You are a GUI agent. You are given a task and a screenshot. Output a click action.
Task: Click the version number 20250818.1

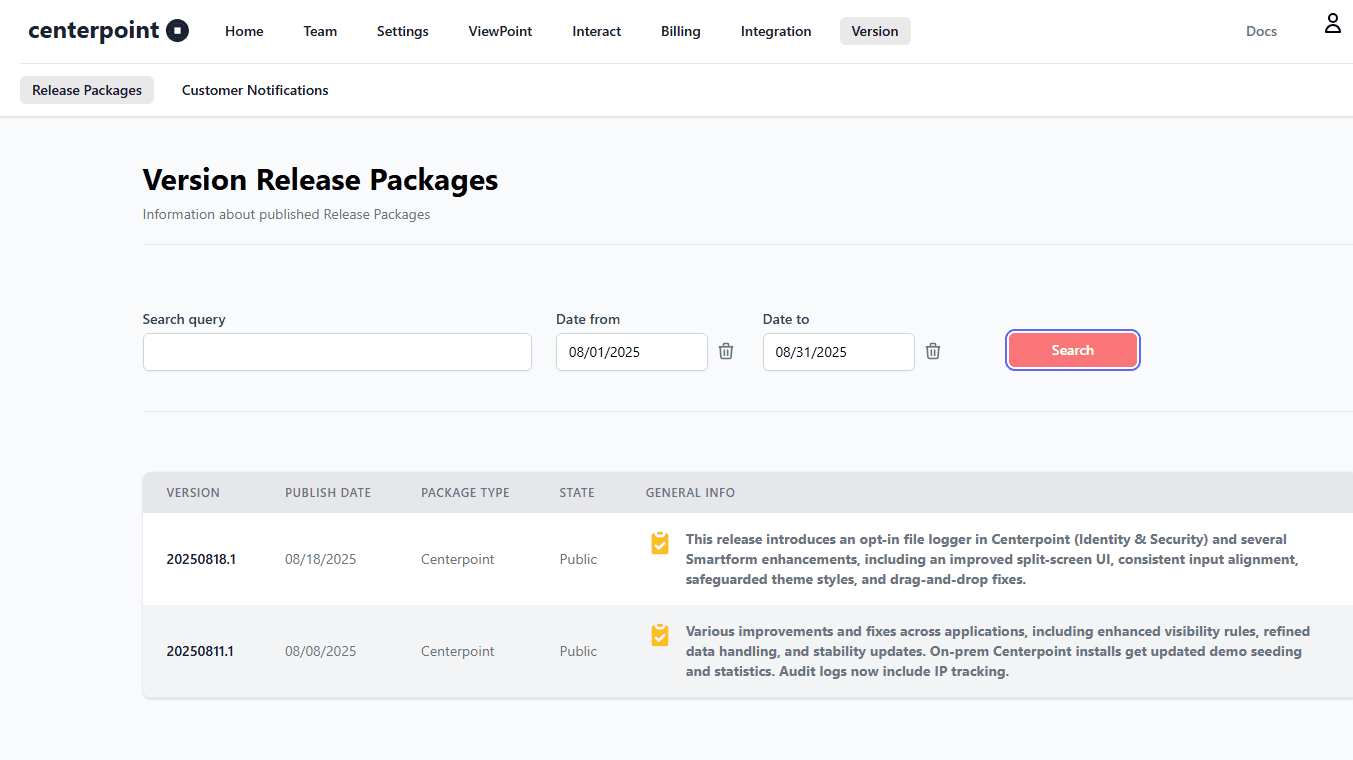(201, 559)
